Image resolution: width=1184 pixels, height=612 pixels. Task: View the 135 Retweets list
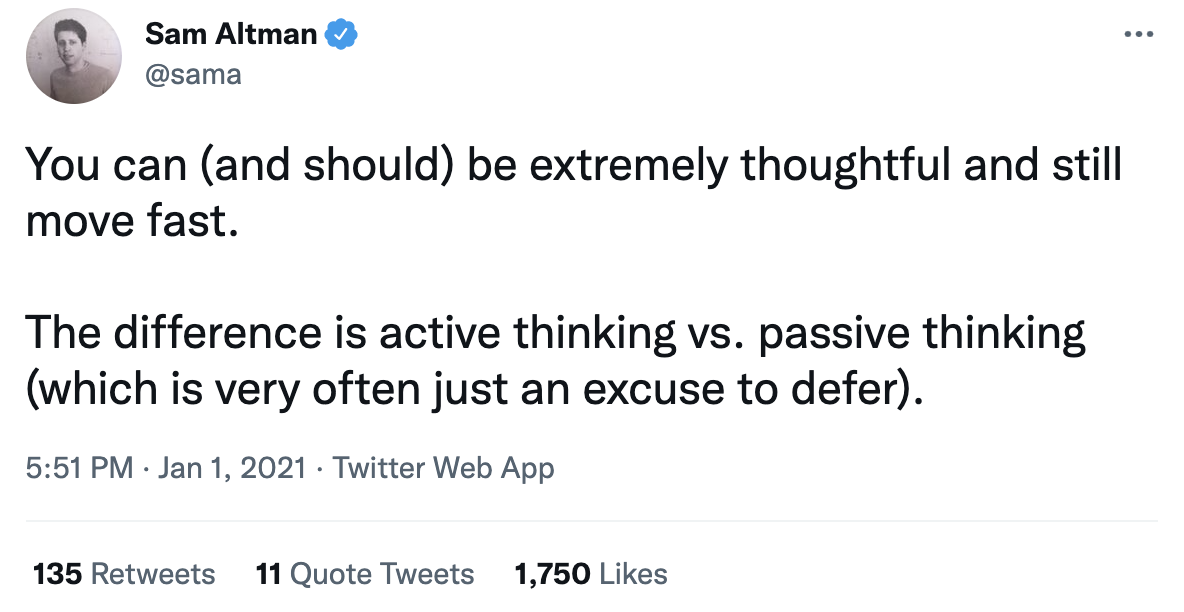[x=124, y=574]
